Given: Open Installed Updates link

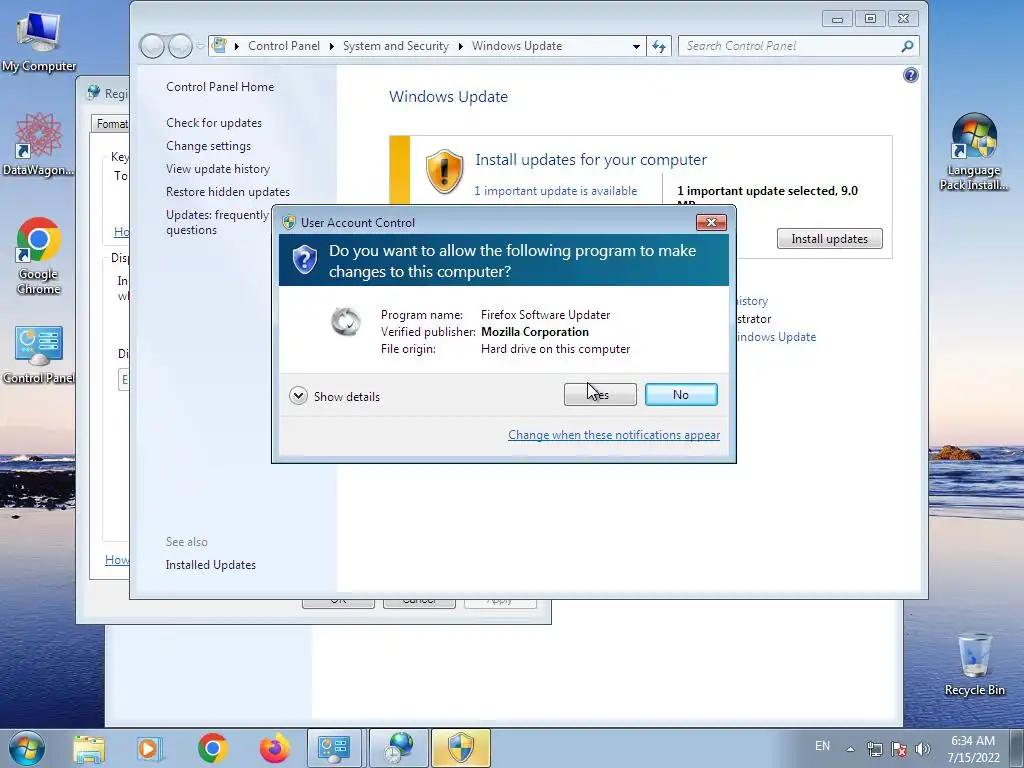Looking at the screenshot, I should tap(210, 565).
